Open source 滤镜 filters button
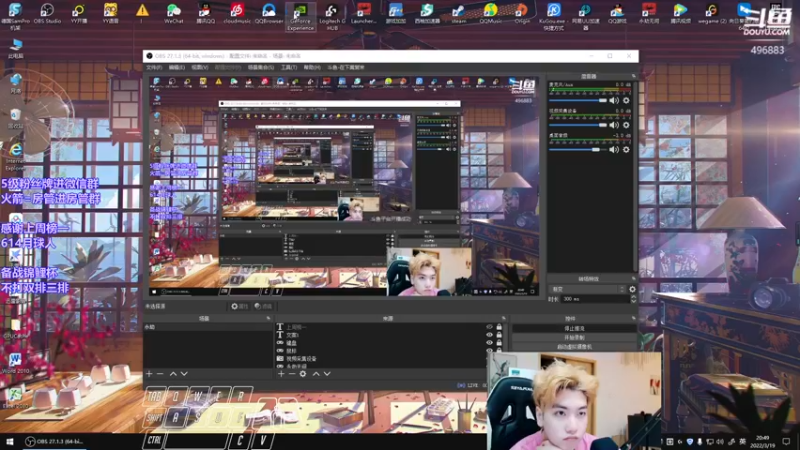This screenshot has height=450, width=800. pos(263,306)
